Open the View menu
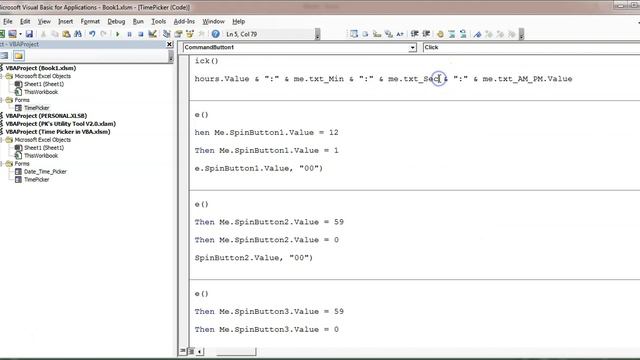This screenshot has height=360, width=640. [x=44, y=21]
